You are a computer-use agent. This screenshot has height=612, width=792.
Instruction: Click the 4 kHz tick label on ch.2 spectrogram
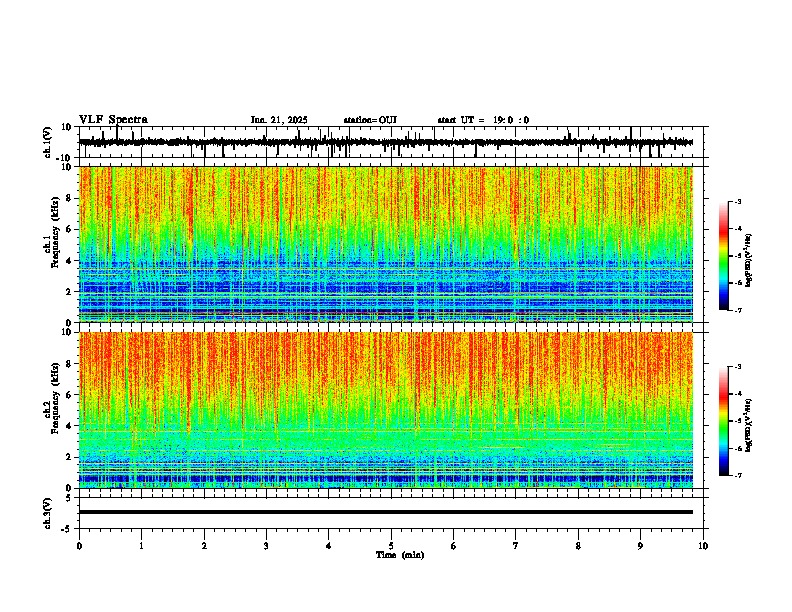(70, 426)
